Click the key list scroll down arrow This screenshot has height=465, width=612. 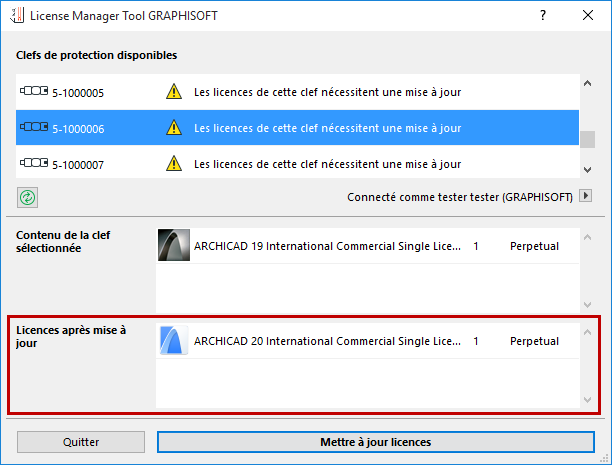(x=587, y=170)
